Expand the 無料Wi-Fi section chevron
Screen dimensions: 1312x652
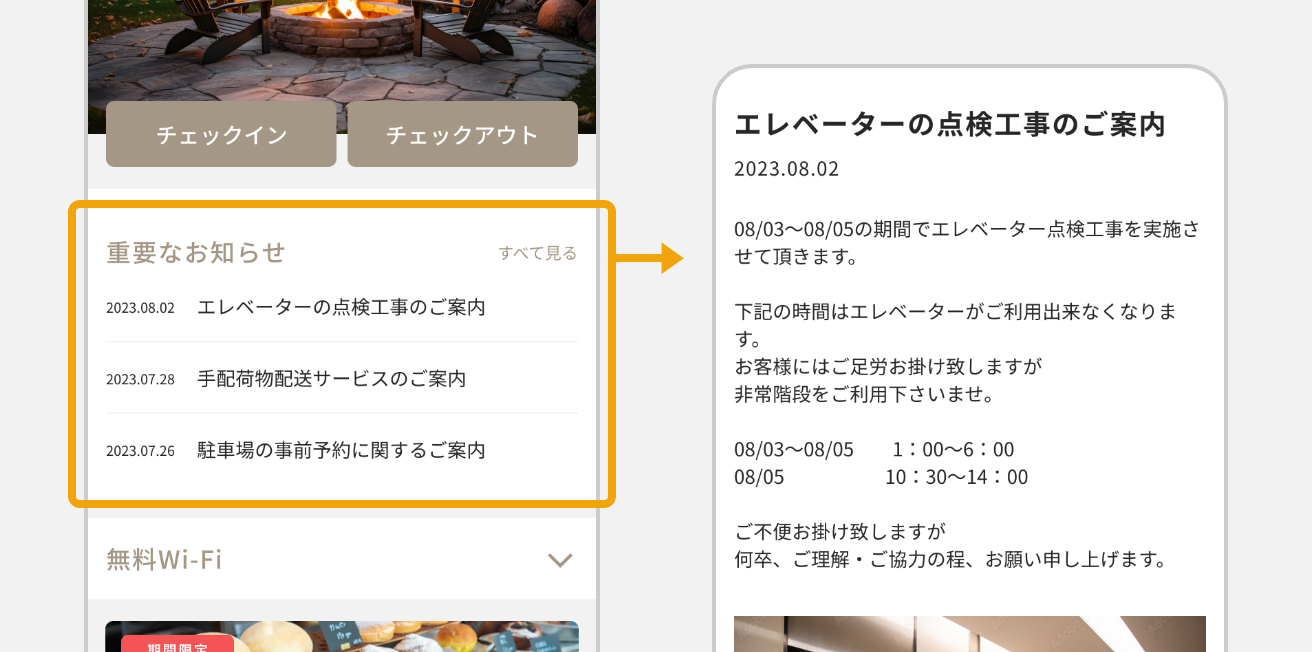[560, 560]
